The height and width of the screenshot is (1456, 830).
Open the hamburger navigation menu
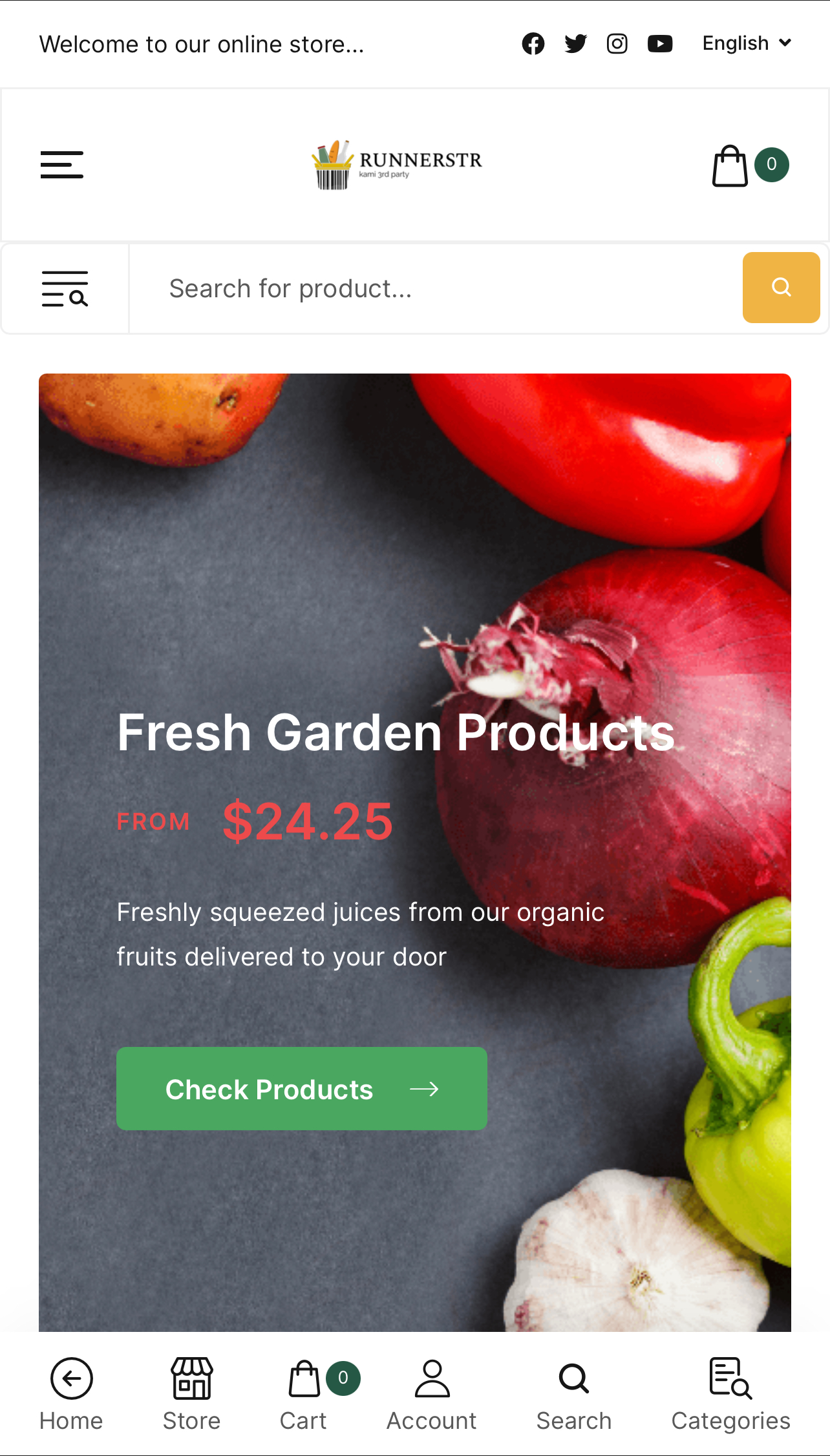click(62, 165)
